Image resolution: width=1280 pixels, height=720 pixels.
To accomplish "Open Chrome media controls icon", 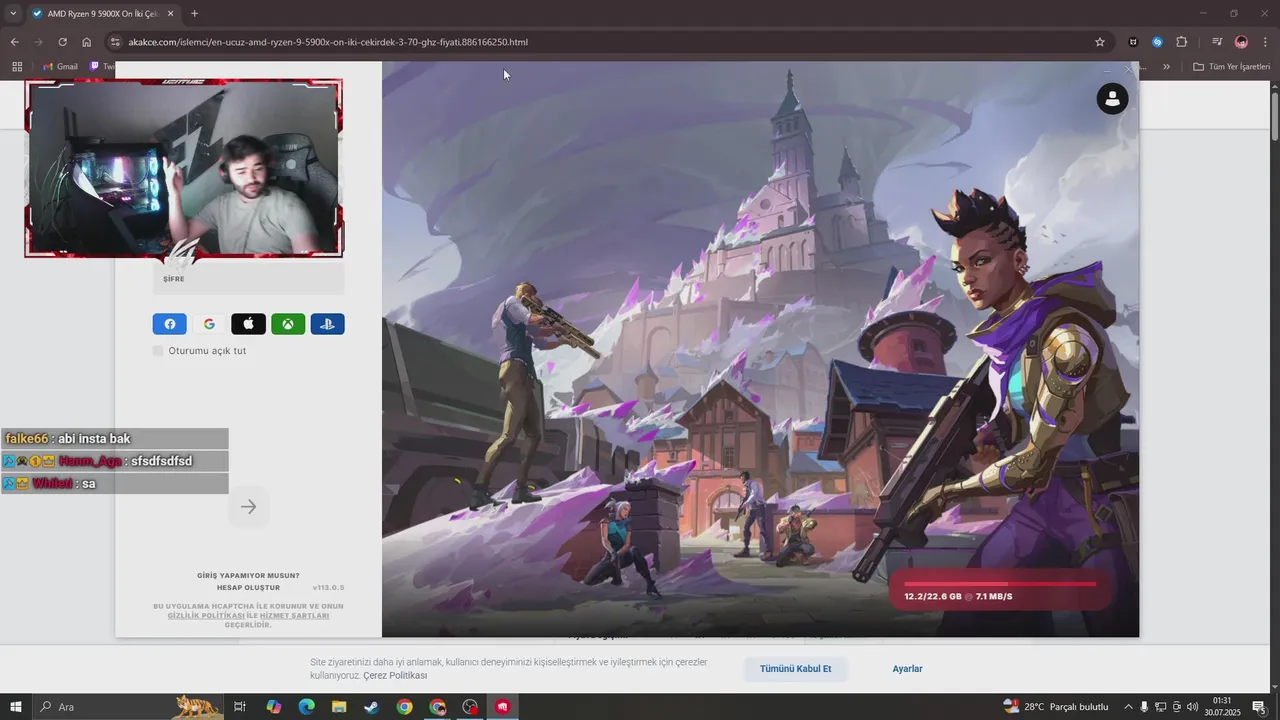I will [x=1216, y=42].
